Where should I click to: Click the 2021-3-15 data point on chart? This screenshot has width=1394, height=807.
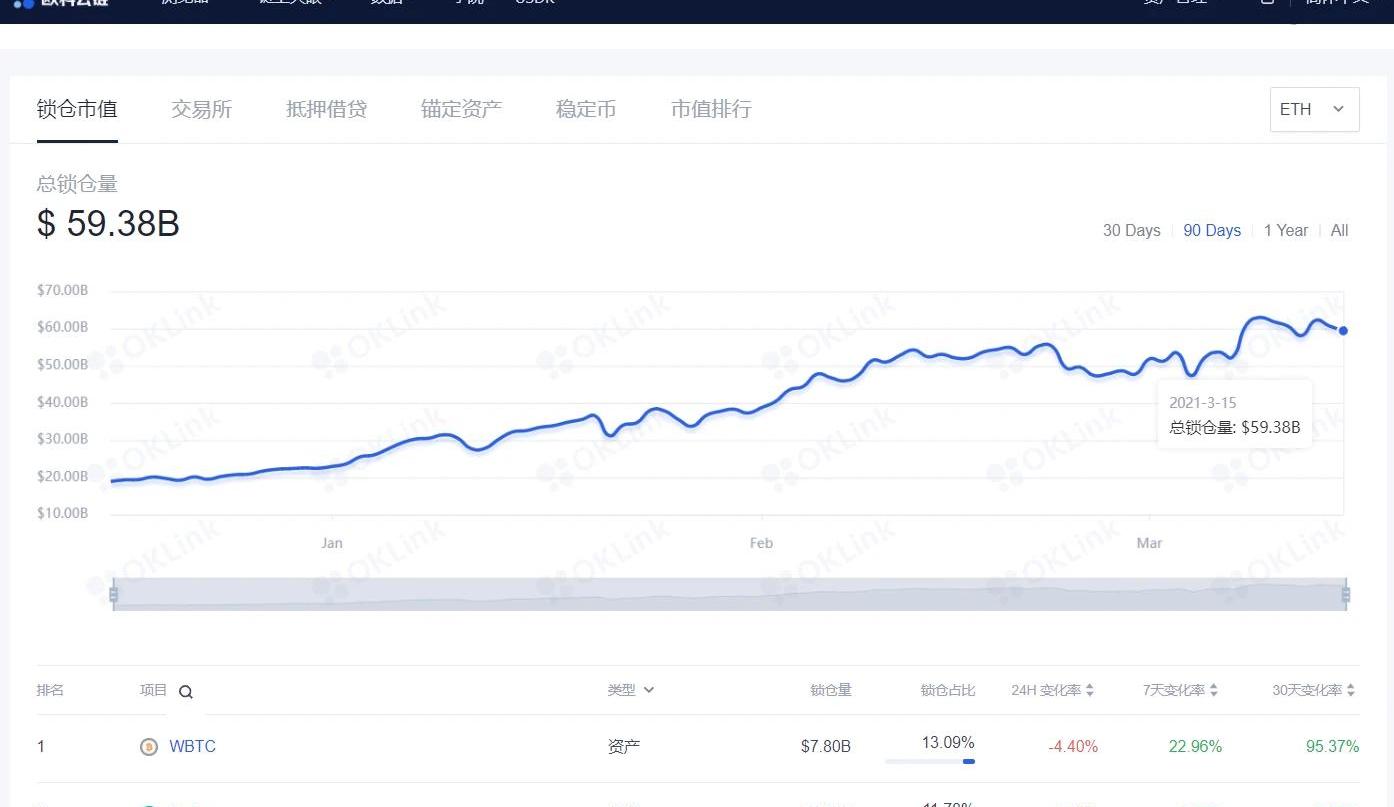tap(1343, 331)
